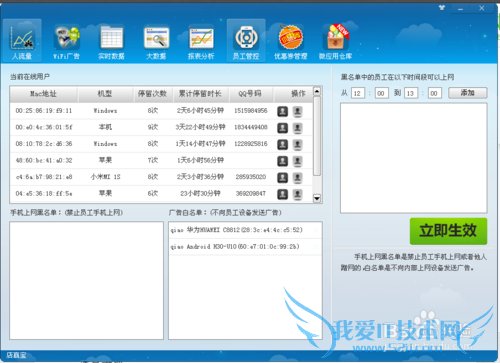Click dark user icon for 48:60:bc:41:a0:32

[282, 161]
